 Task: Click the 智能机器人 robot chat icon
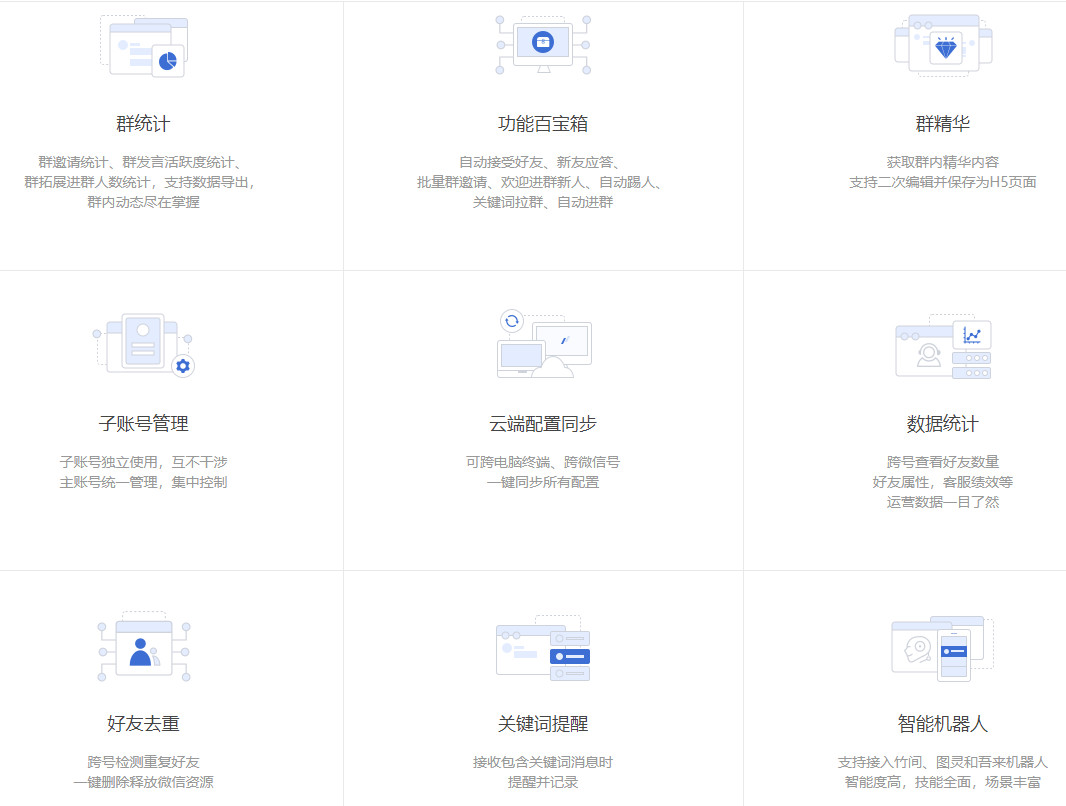[942, 646]
